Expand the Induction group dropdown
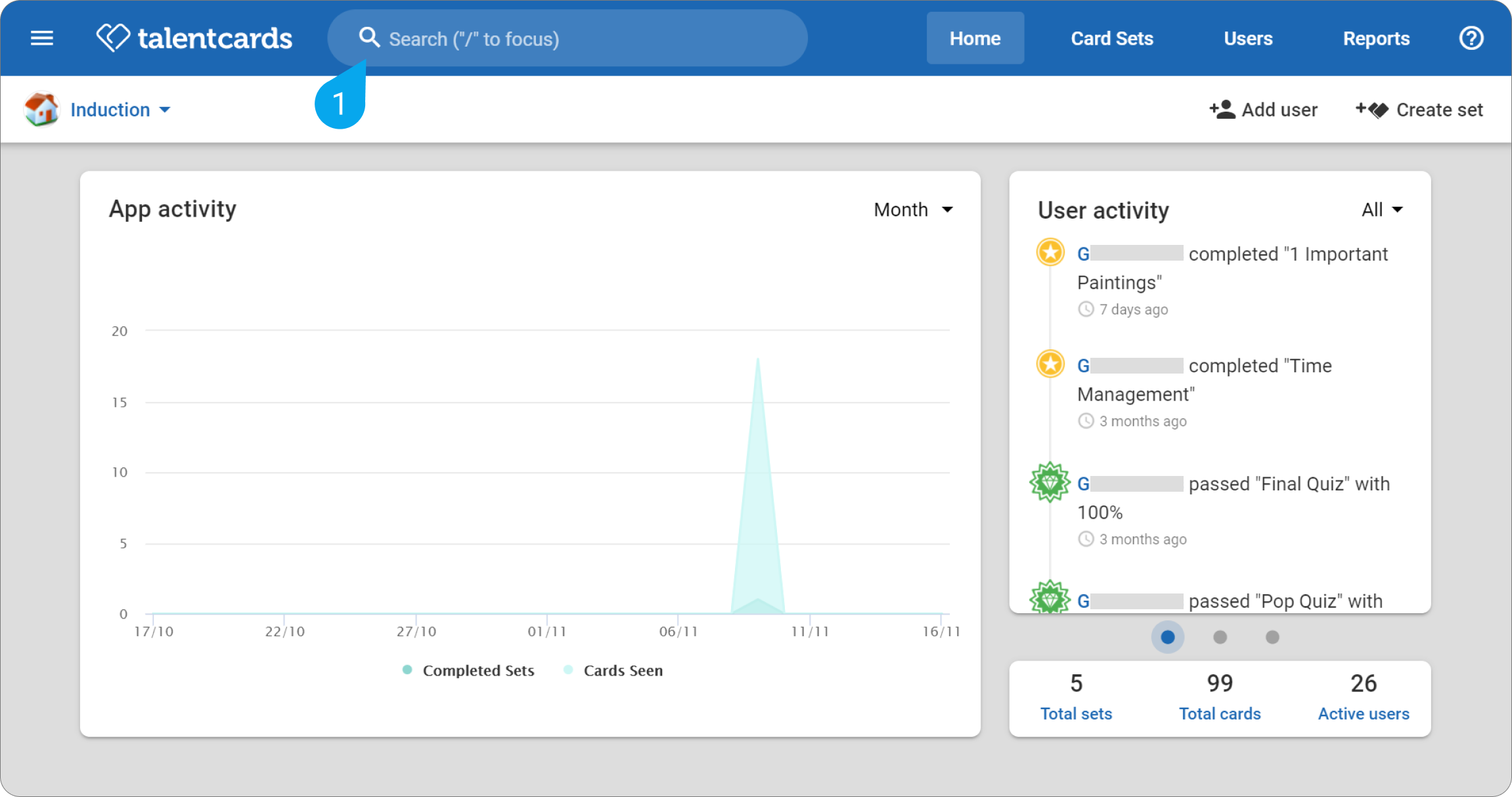This screenshot has width=1512, height=797. (x=120, y=110)
